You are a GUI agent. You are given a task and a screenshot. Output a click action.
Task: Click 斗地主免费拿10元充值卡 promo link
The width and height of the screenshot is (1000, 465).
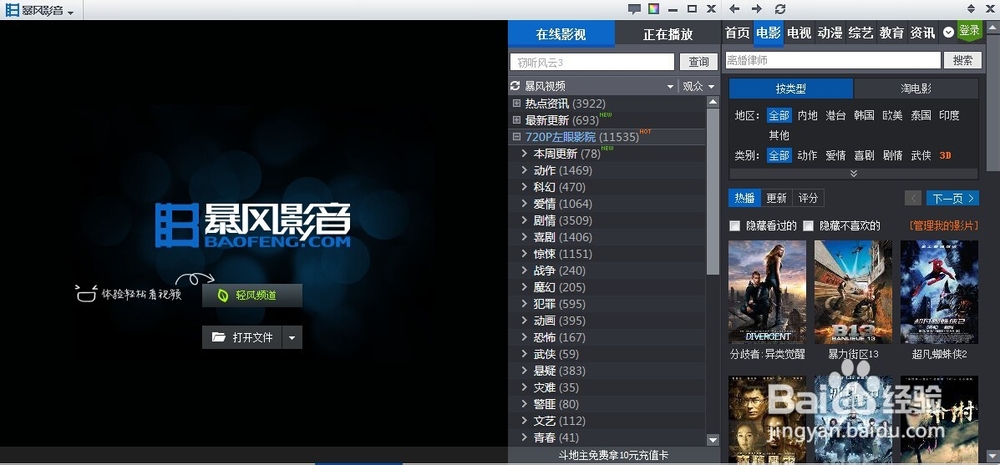click(x=614, y=455)
